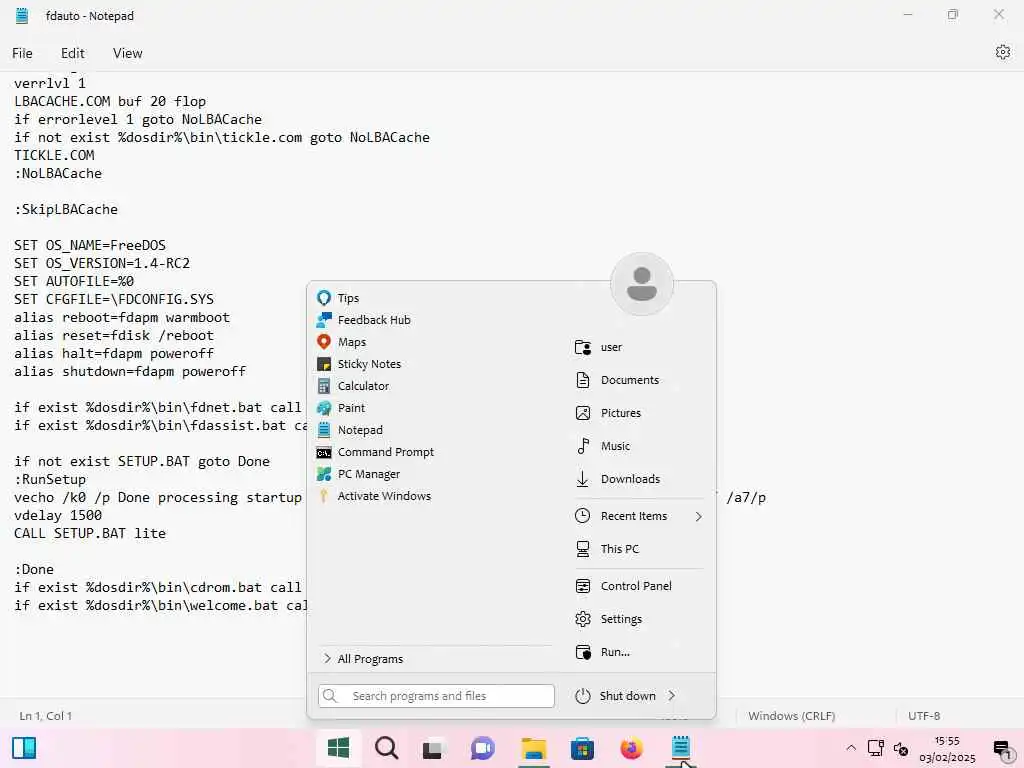Show hidden tray icons chevron
Image resolution: width=1024 pixels, height=768 pixels.
click(851, 748)
